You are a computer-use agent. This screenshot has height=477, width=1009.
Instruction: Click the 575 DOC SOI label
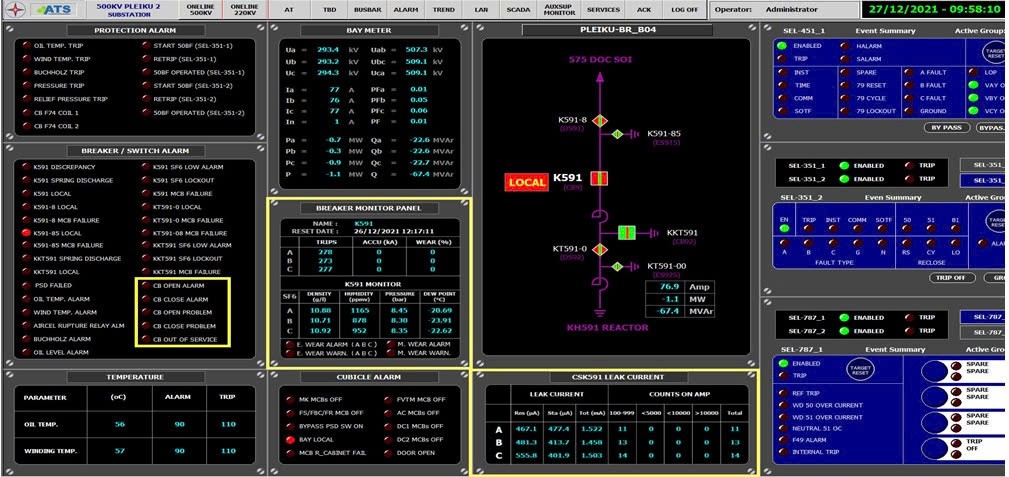(600, 59)
